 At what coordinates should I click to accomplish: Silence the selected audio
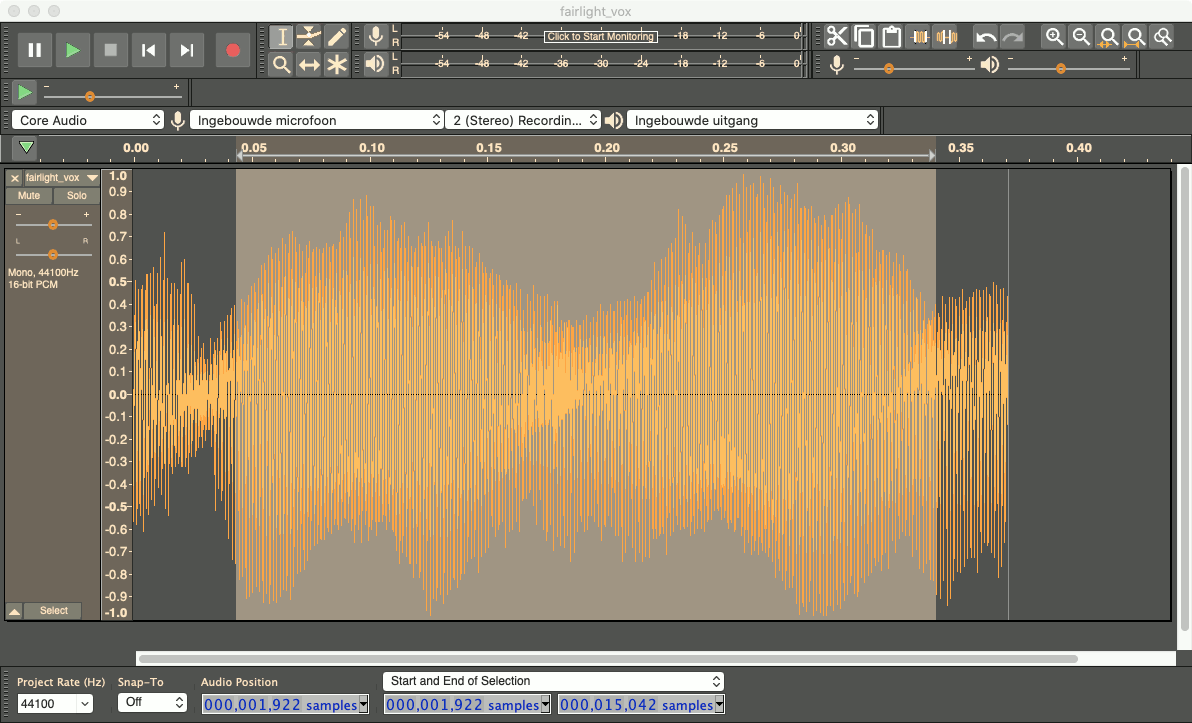coord(947,36)
